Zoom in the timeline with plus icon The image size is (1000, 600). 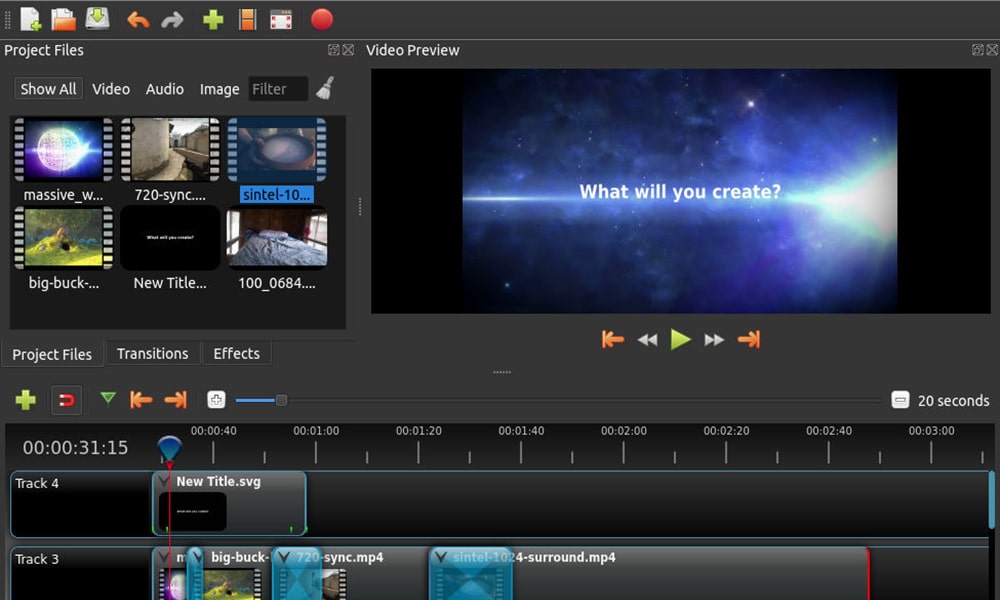click(216, 400)
